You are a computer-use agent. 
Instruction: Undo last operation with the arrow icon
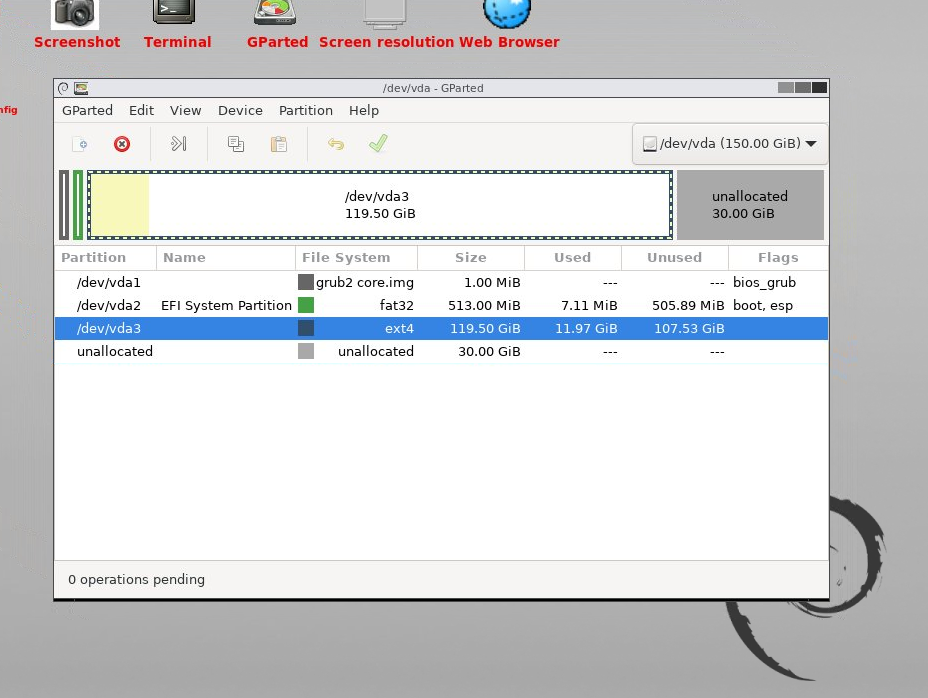point(336,144)
